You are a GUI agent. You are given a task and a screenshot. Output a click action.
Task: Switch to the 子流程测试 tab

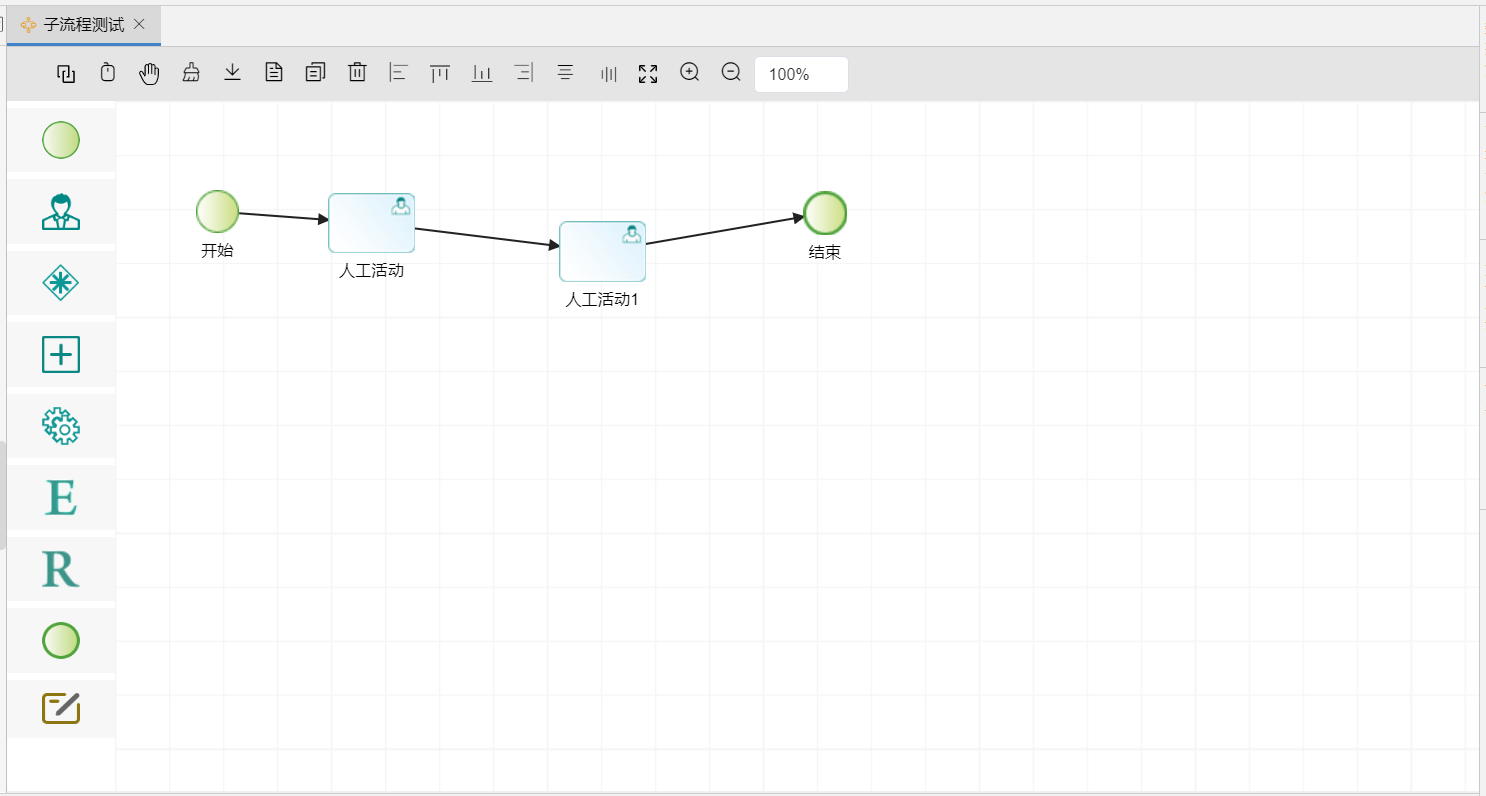[83, 24]
